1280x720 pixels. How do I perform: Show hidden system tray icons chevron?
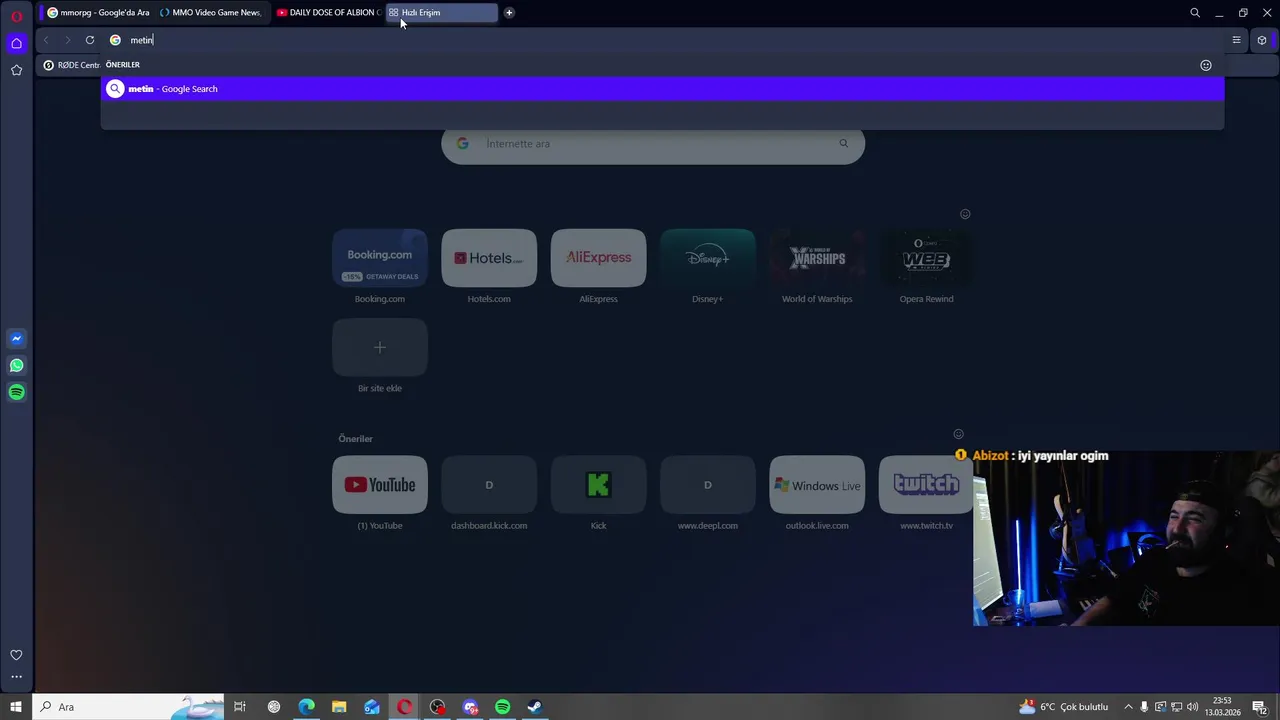pyautogui.click(x=1129, y=707)
